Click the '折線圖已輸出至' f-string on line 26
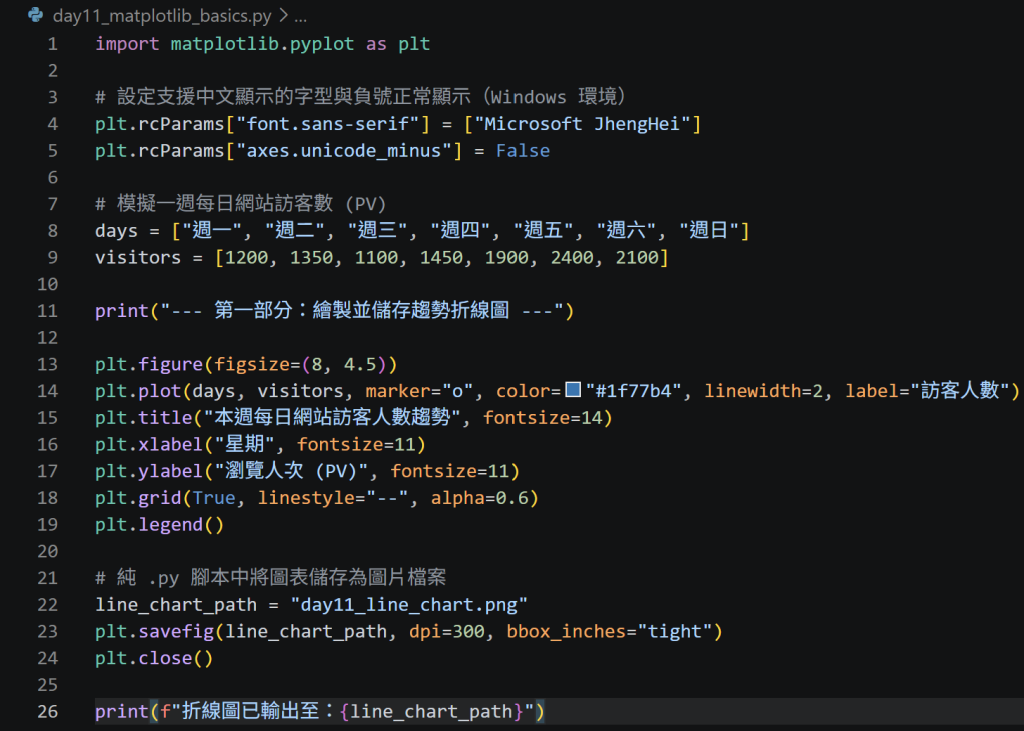 coord(347,711)
